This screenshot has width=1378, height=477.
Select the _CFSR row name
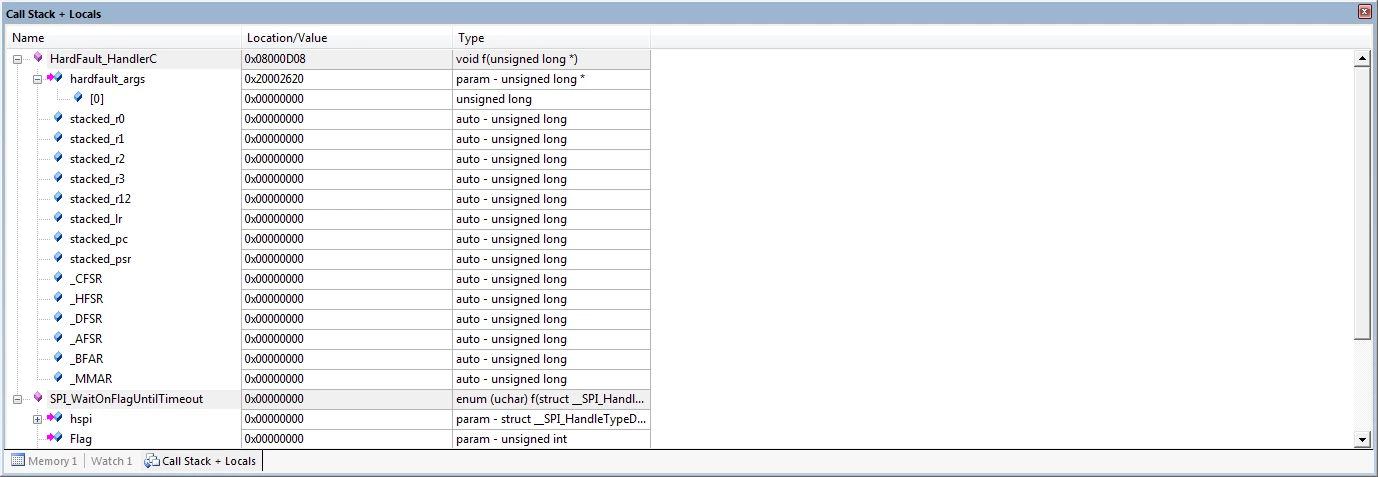tap(86, 279)
